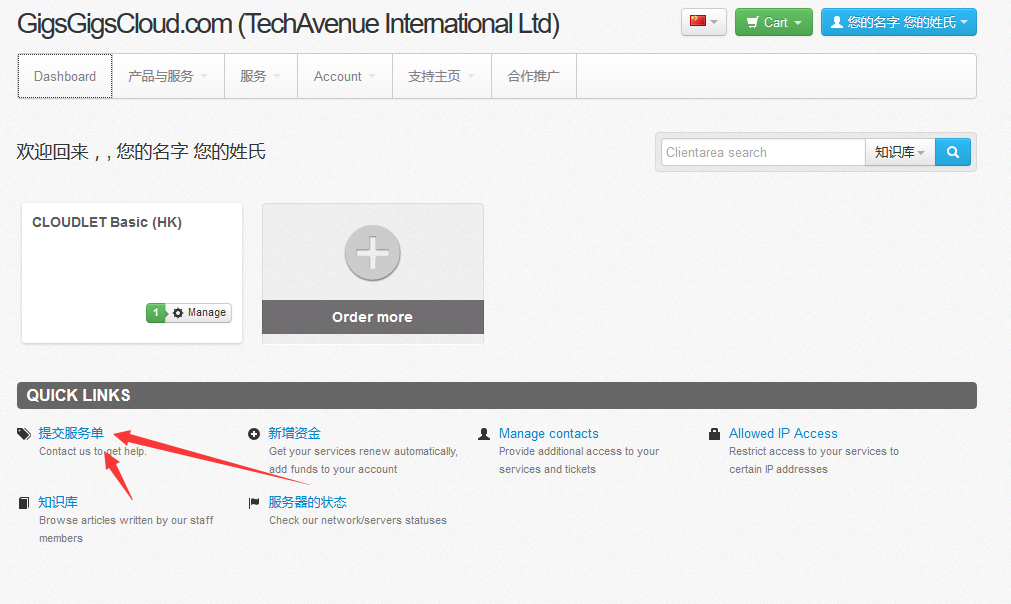This screenshot has height=604, width=1011.
Task: Focus the Clientarea search input field
Action: coord(763,153)
